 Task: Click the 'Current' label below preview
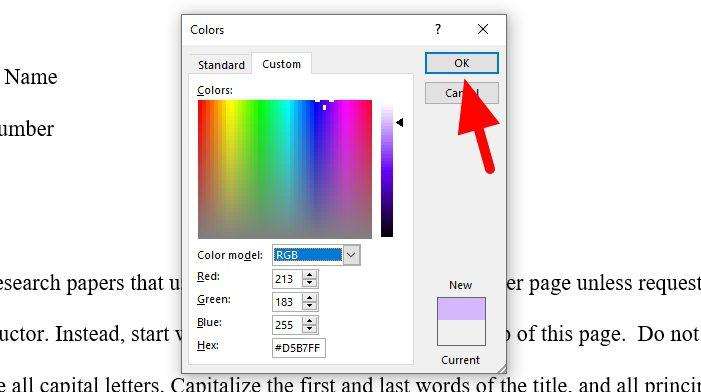click(460, 360)
